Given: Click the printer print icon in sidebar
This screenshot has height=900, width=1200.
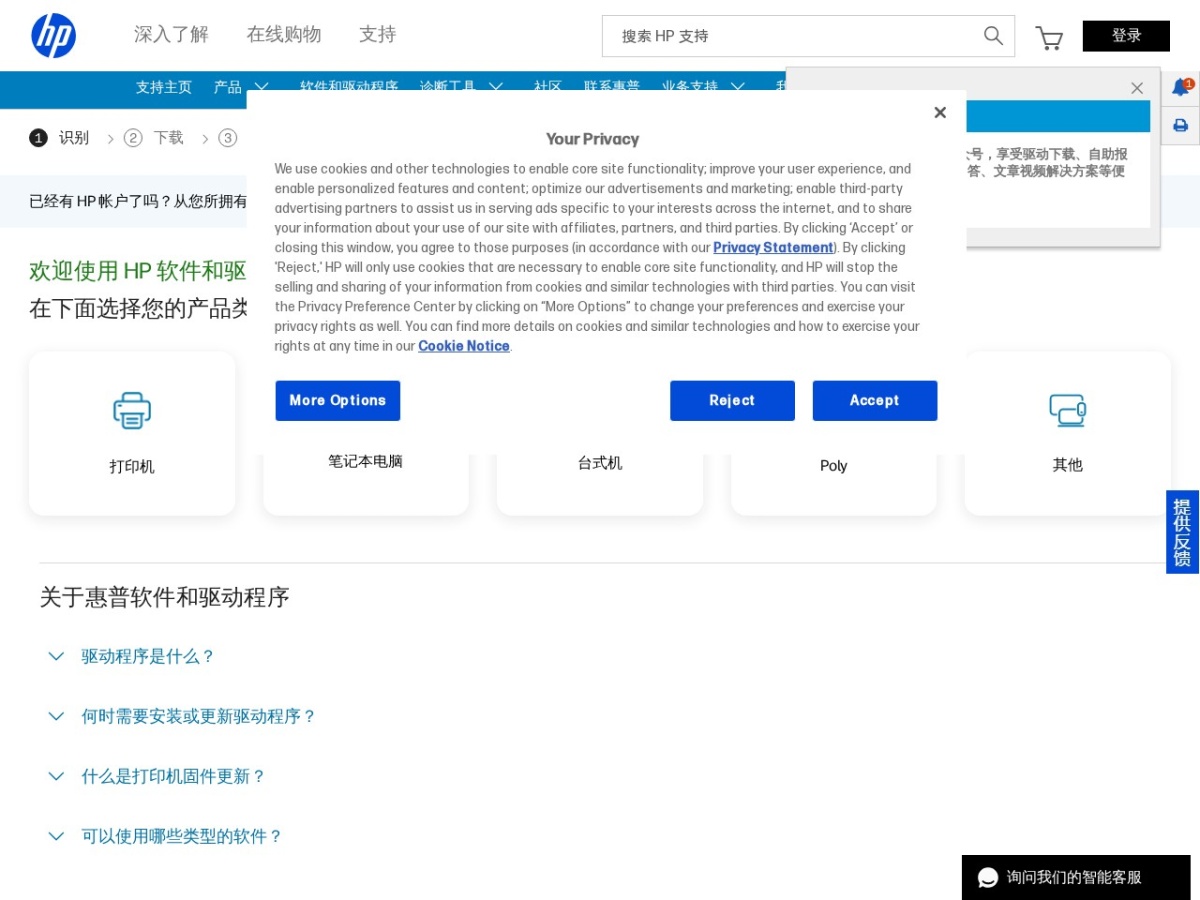Looking at the screenshot, I should 1181,126.
